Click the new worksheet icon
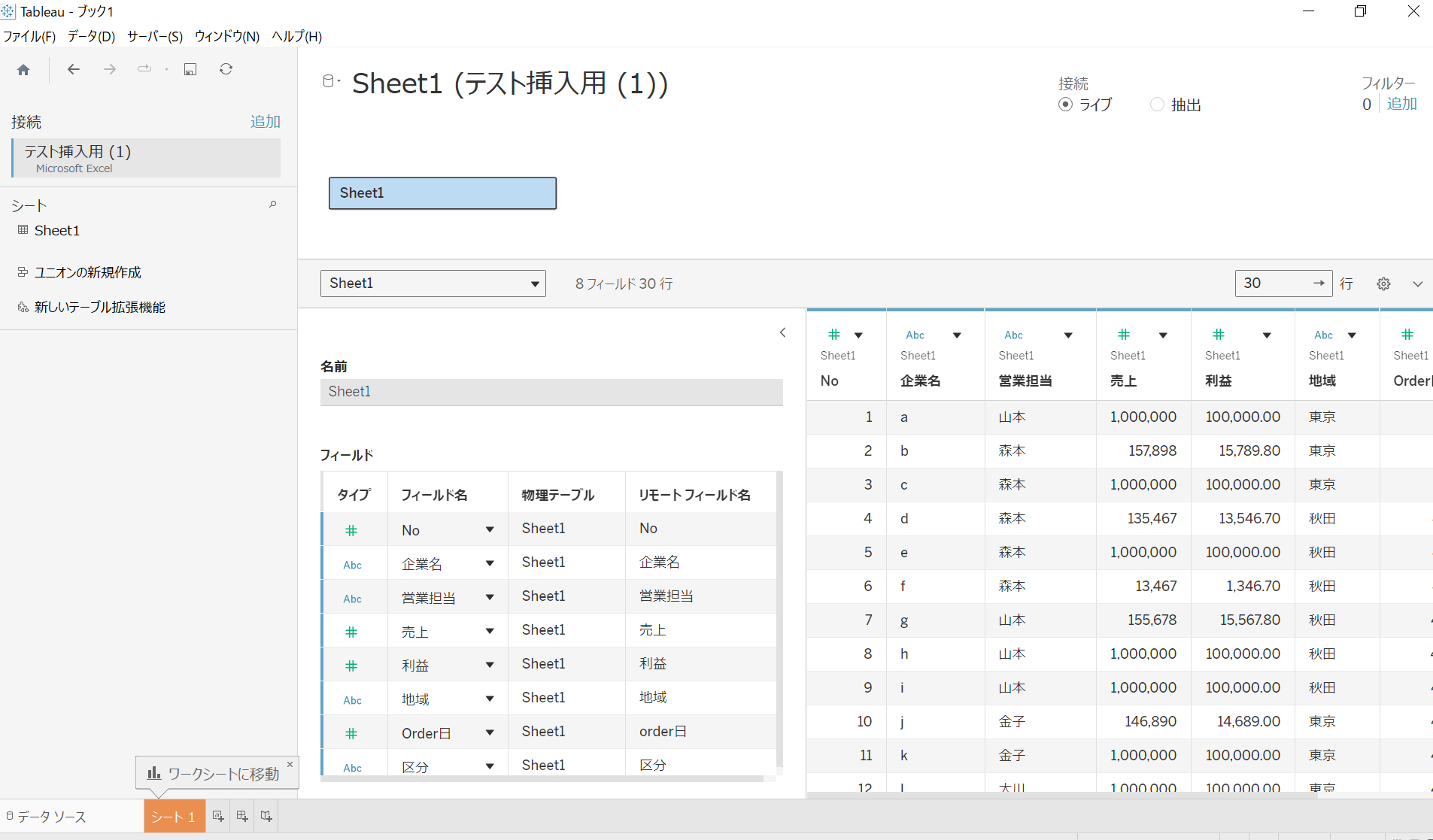The height and width of the screenshot is (840, 1433). pos(218,817)
